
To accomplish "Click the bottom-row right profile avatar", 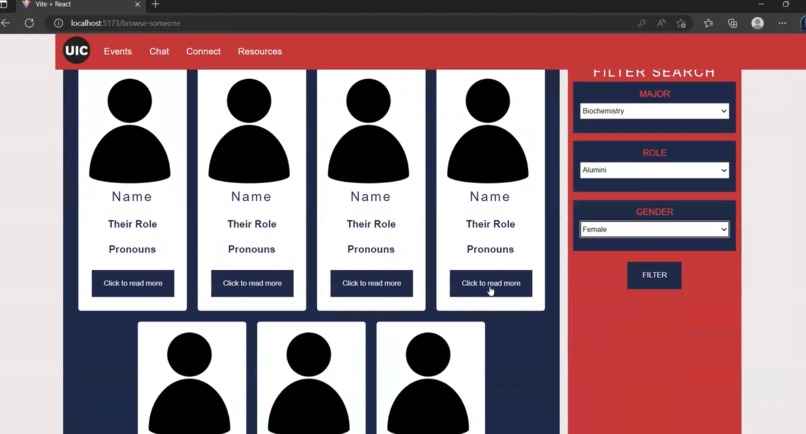I will point(428,383).
